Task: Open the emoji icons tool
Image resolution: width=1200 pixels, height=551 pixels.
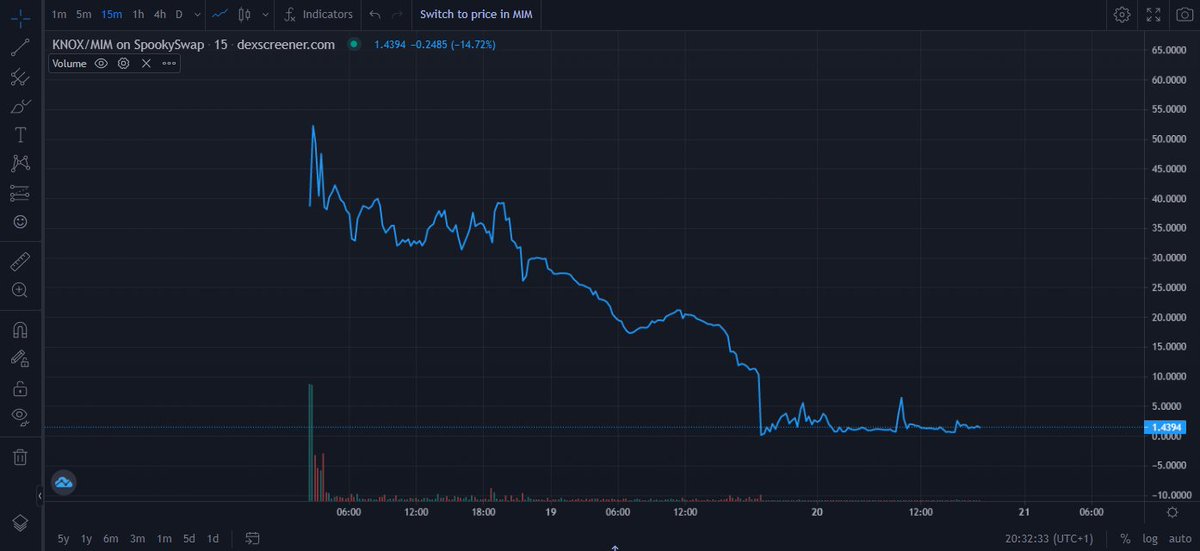Action: point(19,222)
